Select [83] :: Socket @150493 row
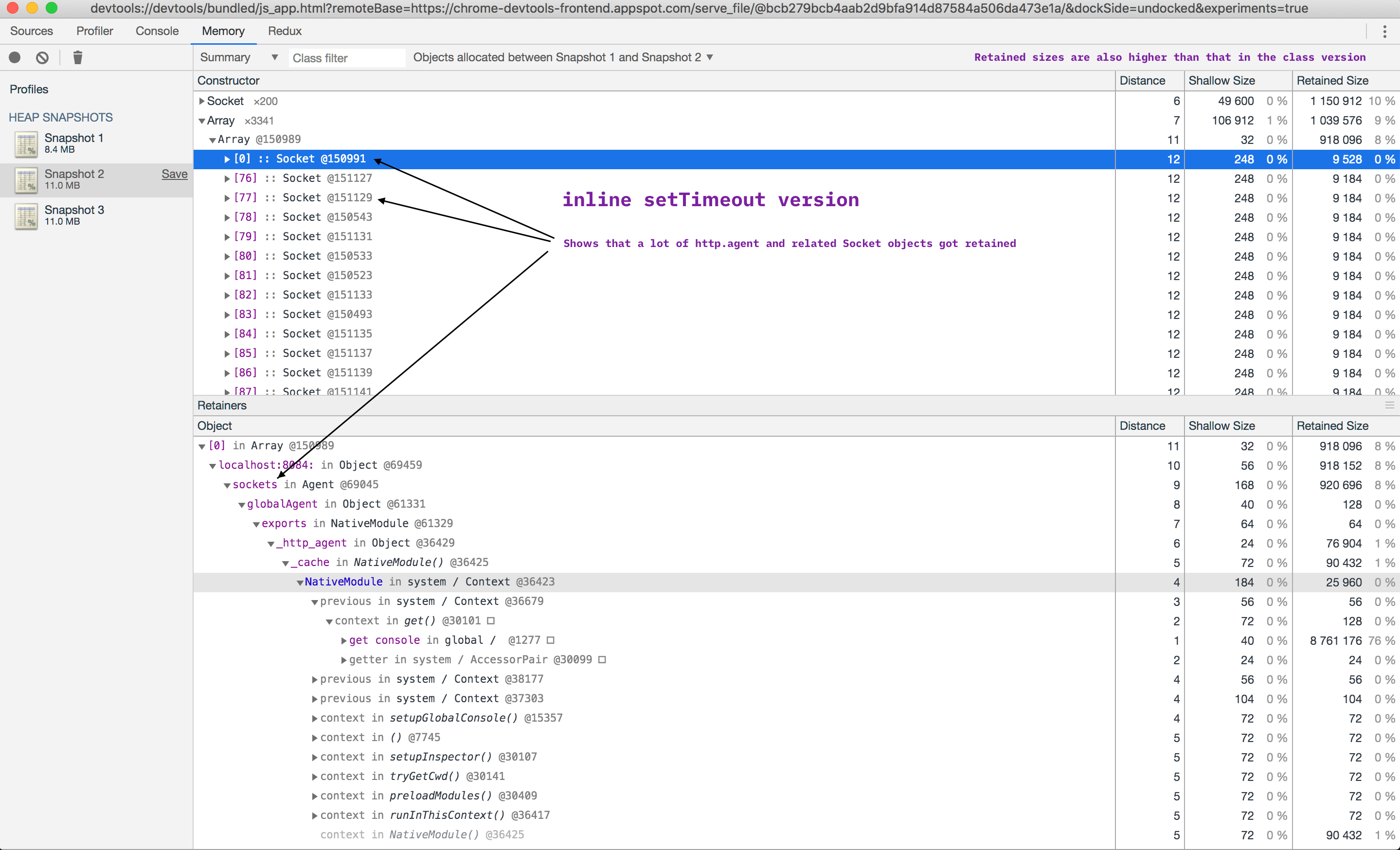Screen dimensions: 1400x850 tap(796, 315)
